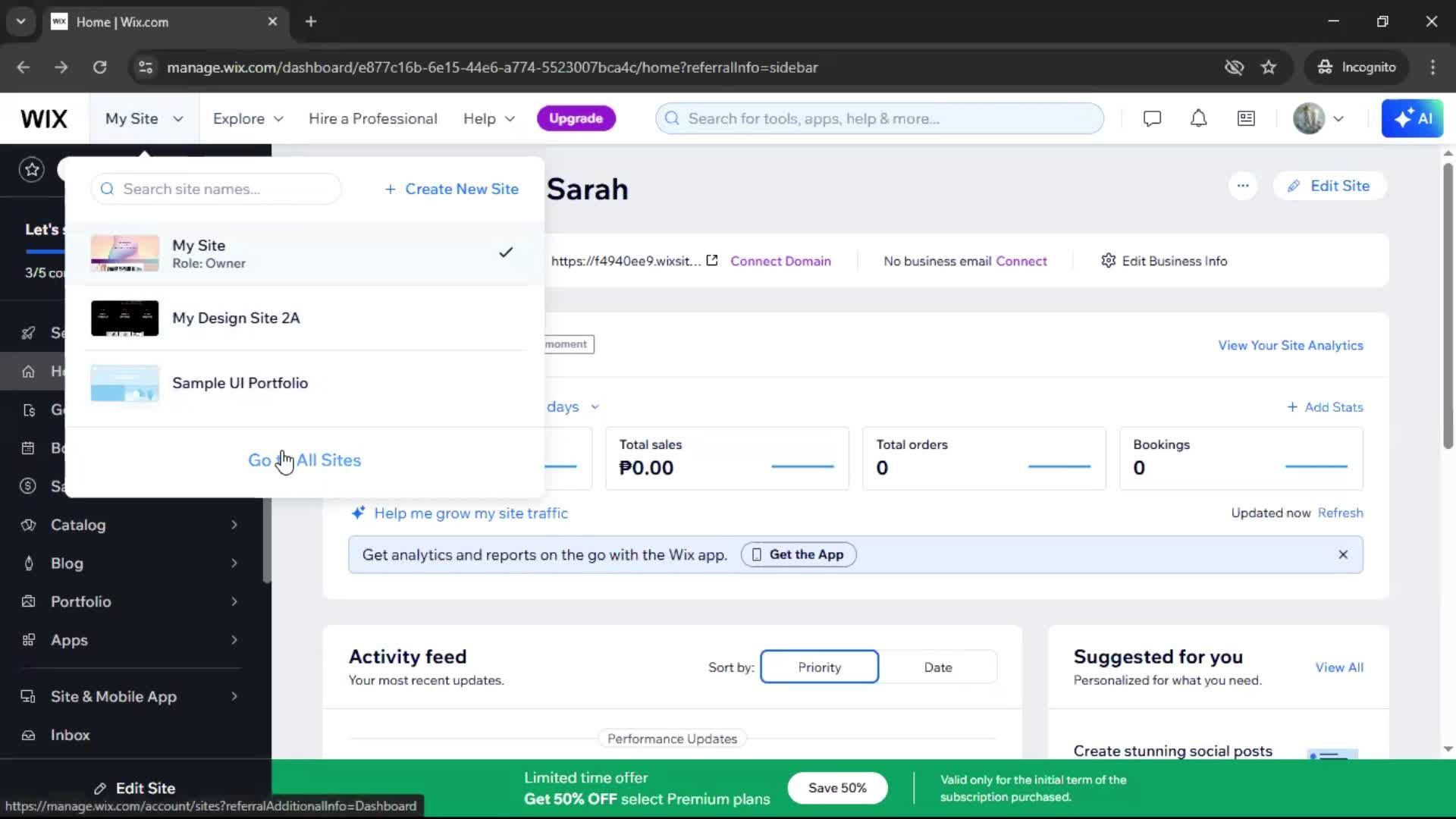Click the page vertical scrollbar
The image size is (1456, 819).
click(x=1448, y=305)
